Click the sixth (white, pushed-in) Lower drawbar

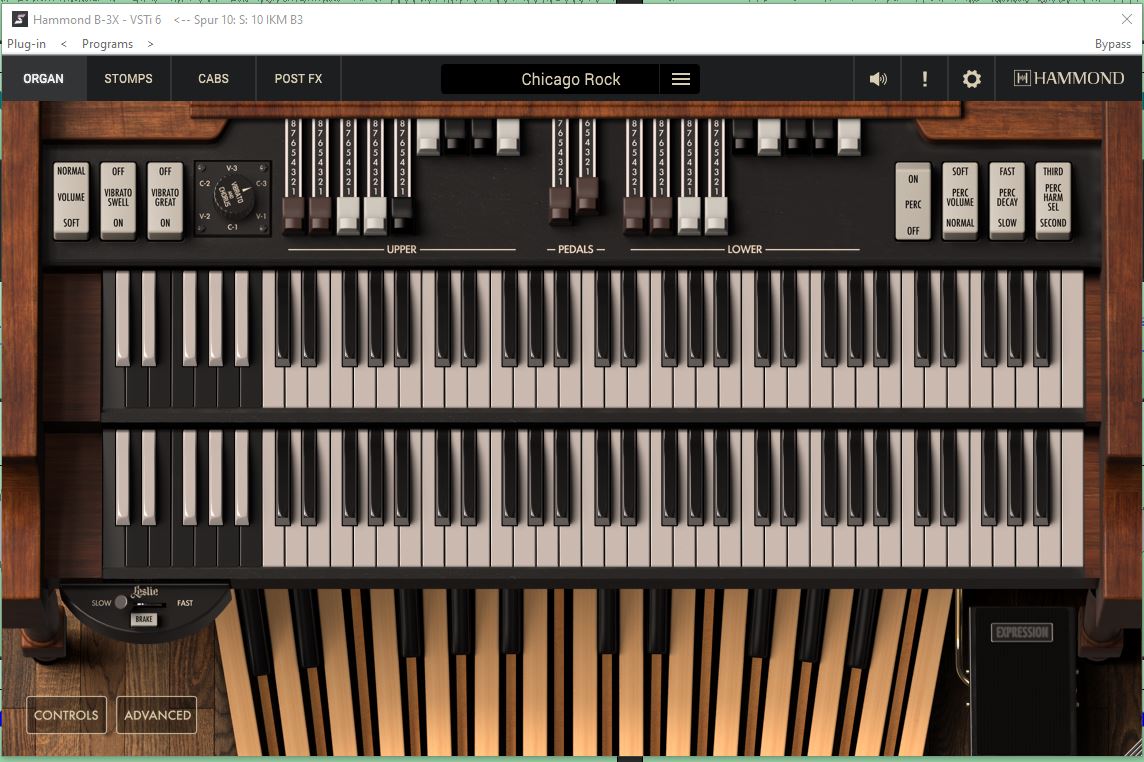click(x=769, y=136)
